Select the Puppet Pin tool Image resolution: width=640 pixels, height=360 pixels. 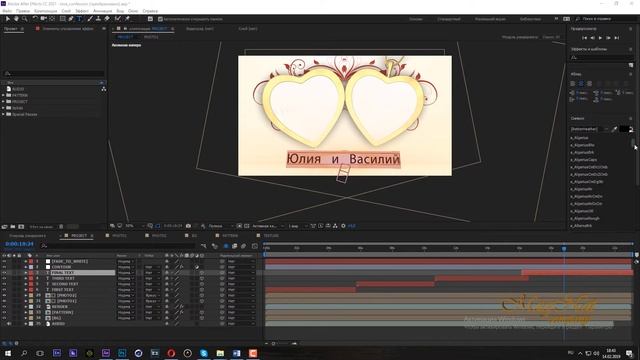coord(127,19)
